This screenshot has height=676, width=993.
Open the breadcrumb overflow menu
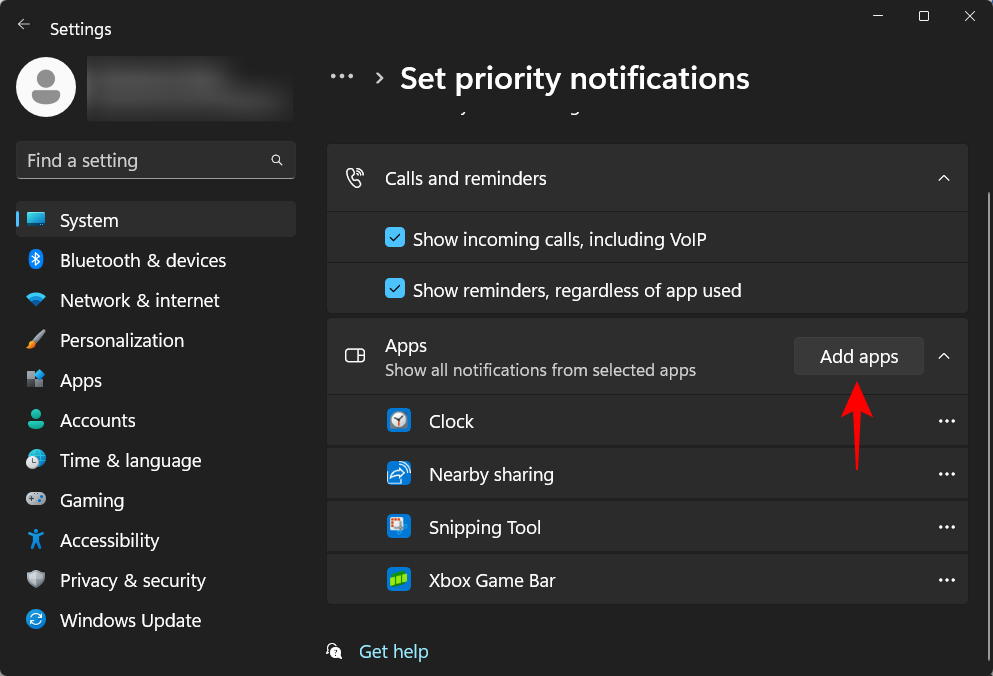point(342,76)
